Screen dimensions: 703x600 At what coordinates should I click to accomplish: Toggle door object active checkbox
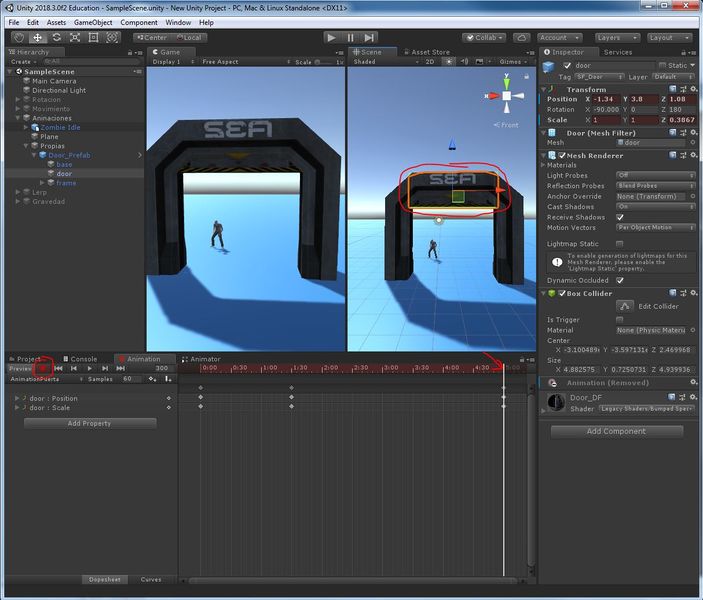[x=567, y=65]
